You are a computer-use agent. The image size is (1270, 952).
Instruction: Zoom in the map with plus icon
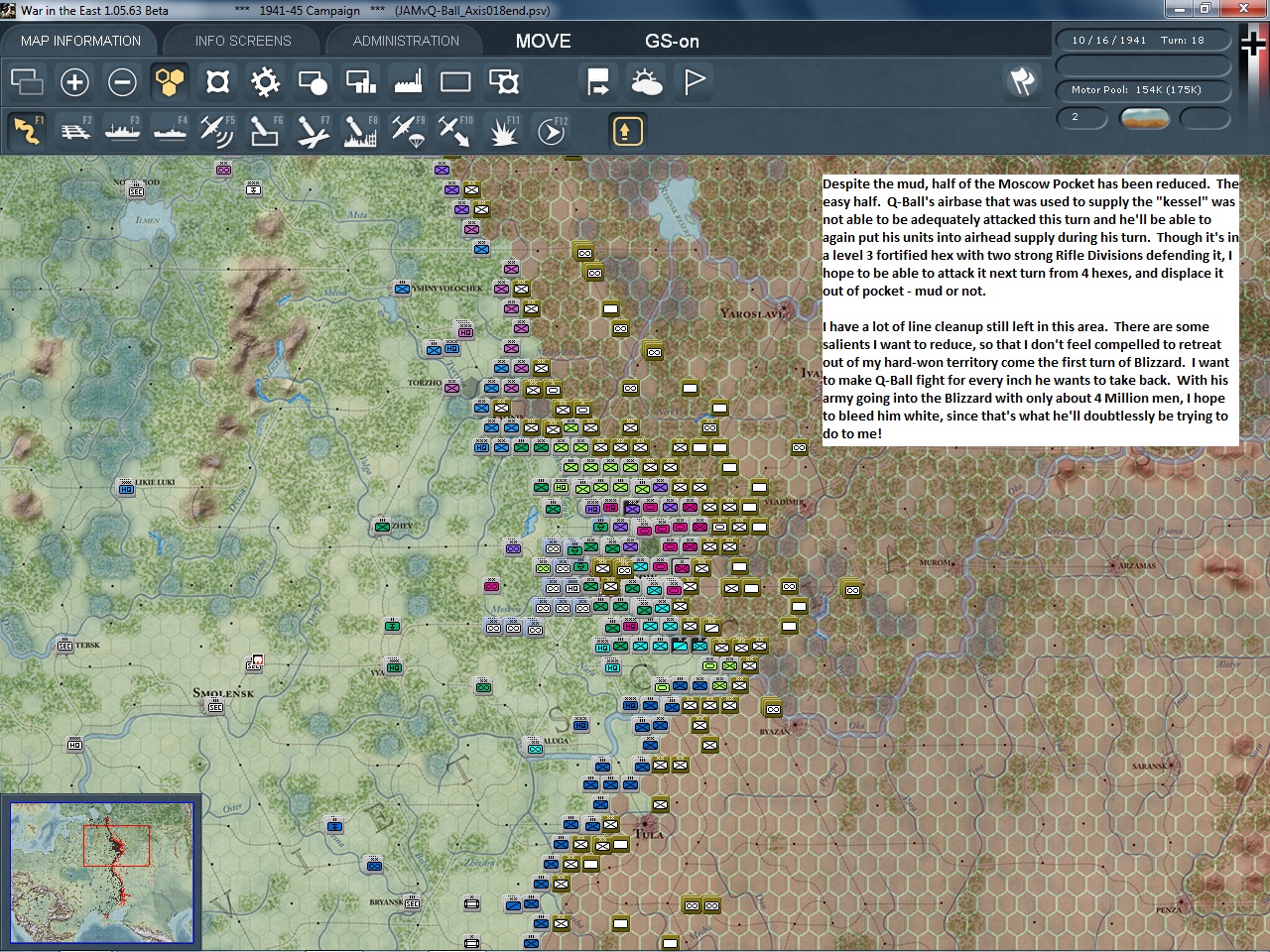[74, 81]
